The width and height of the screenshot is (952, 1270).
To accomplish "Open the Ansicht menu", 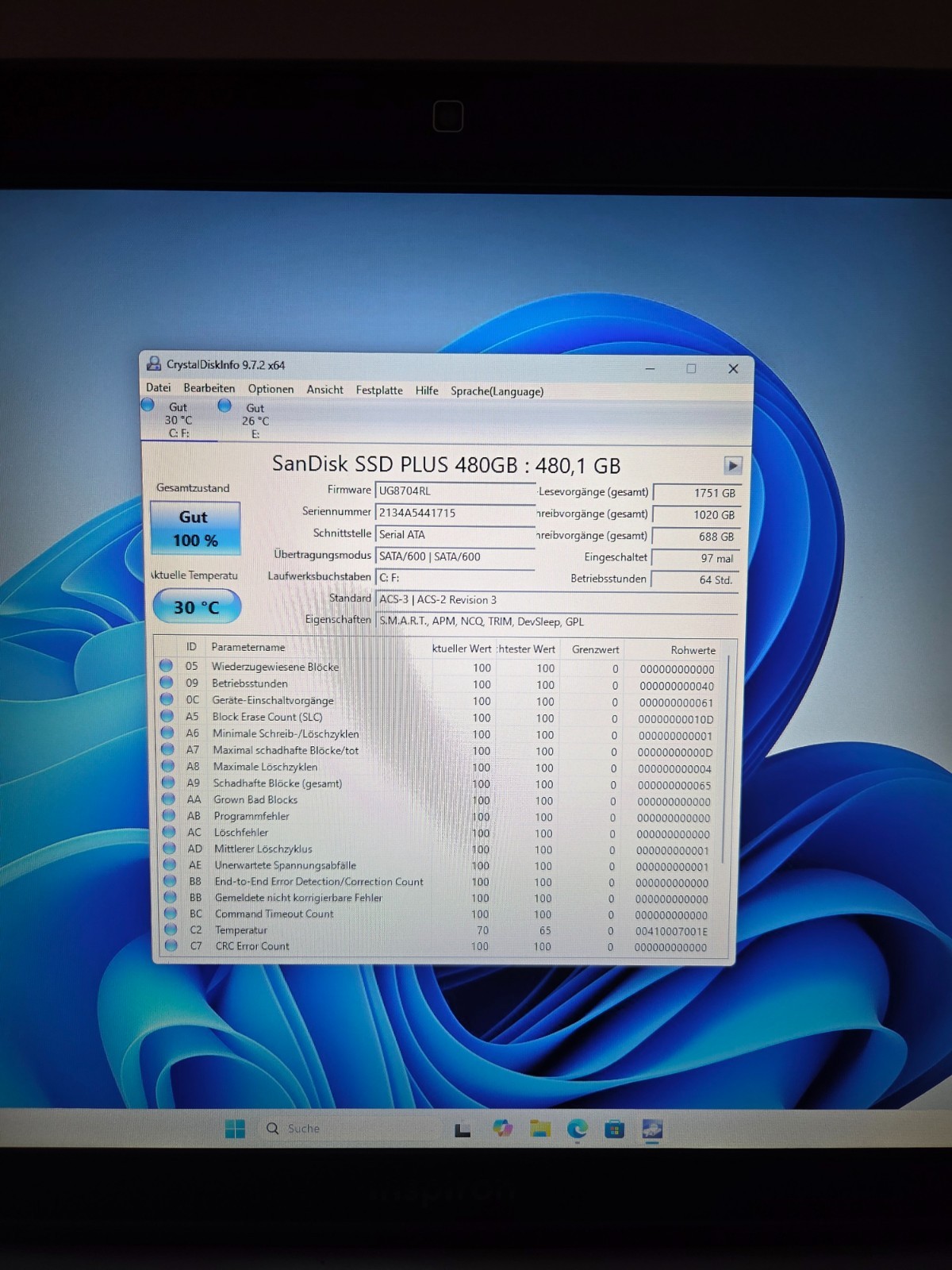I will tap(324, 390).
